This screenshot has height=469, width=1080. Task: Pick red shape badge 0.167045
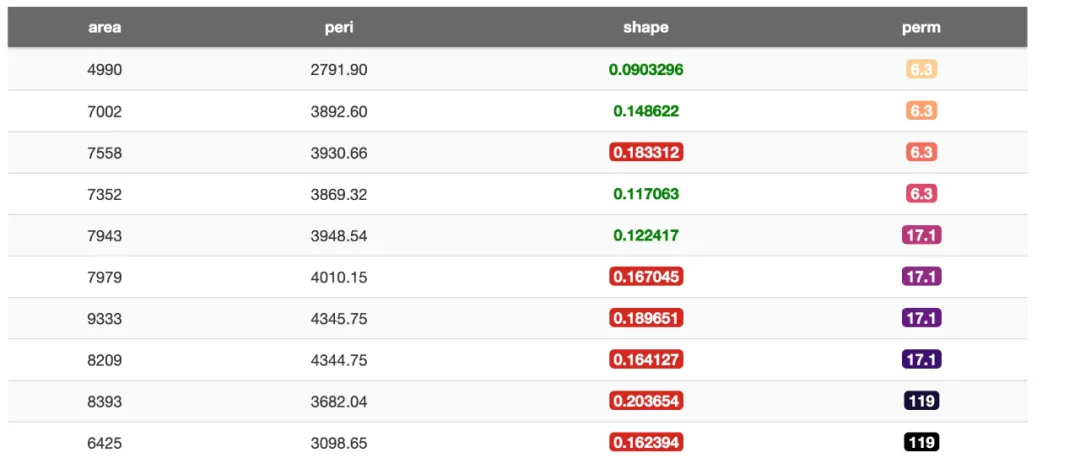646,277
